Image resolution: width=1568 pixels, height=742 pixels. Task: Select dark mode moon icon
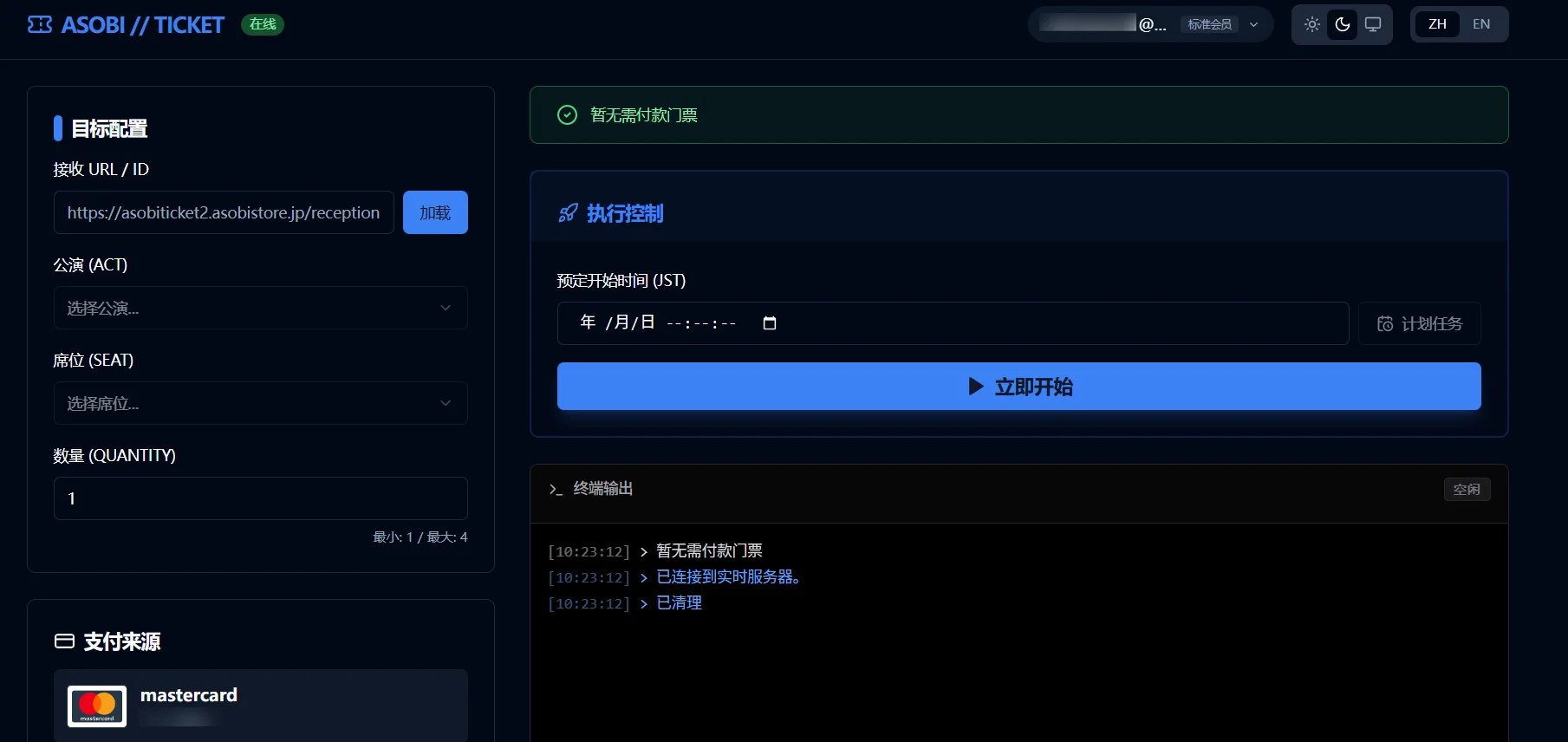coord(1343,24)
